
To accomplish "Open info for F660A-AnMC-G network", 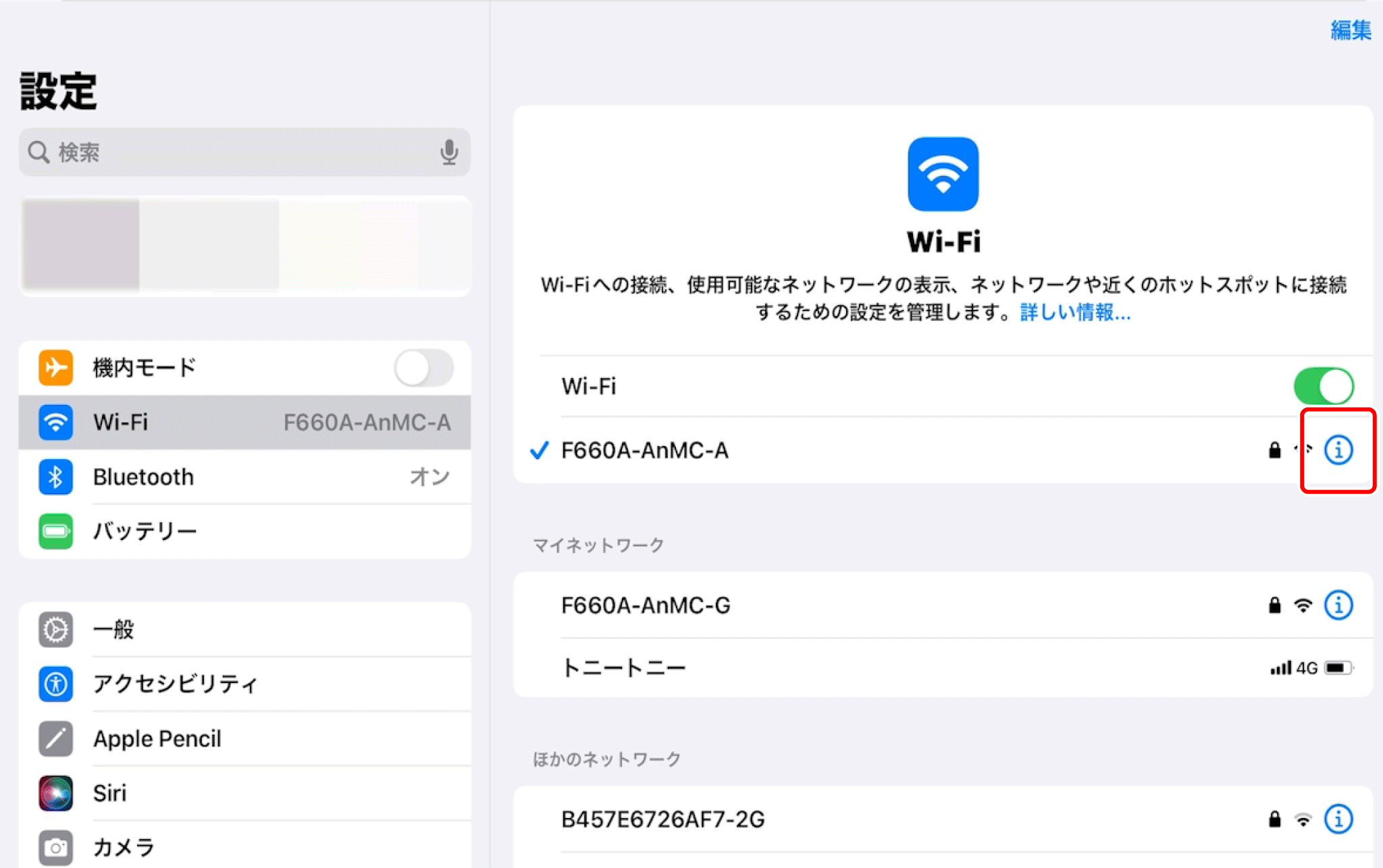I will coord(1338,605).
